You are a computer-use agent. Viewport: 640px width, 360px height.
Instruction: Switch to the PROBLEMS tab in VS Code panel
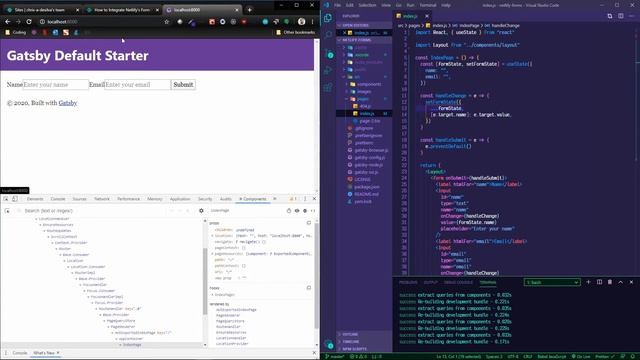tap(408, 282)
